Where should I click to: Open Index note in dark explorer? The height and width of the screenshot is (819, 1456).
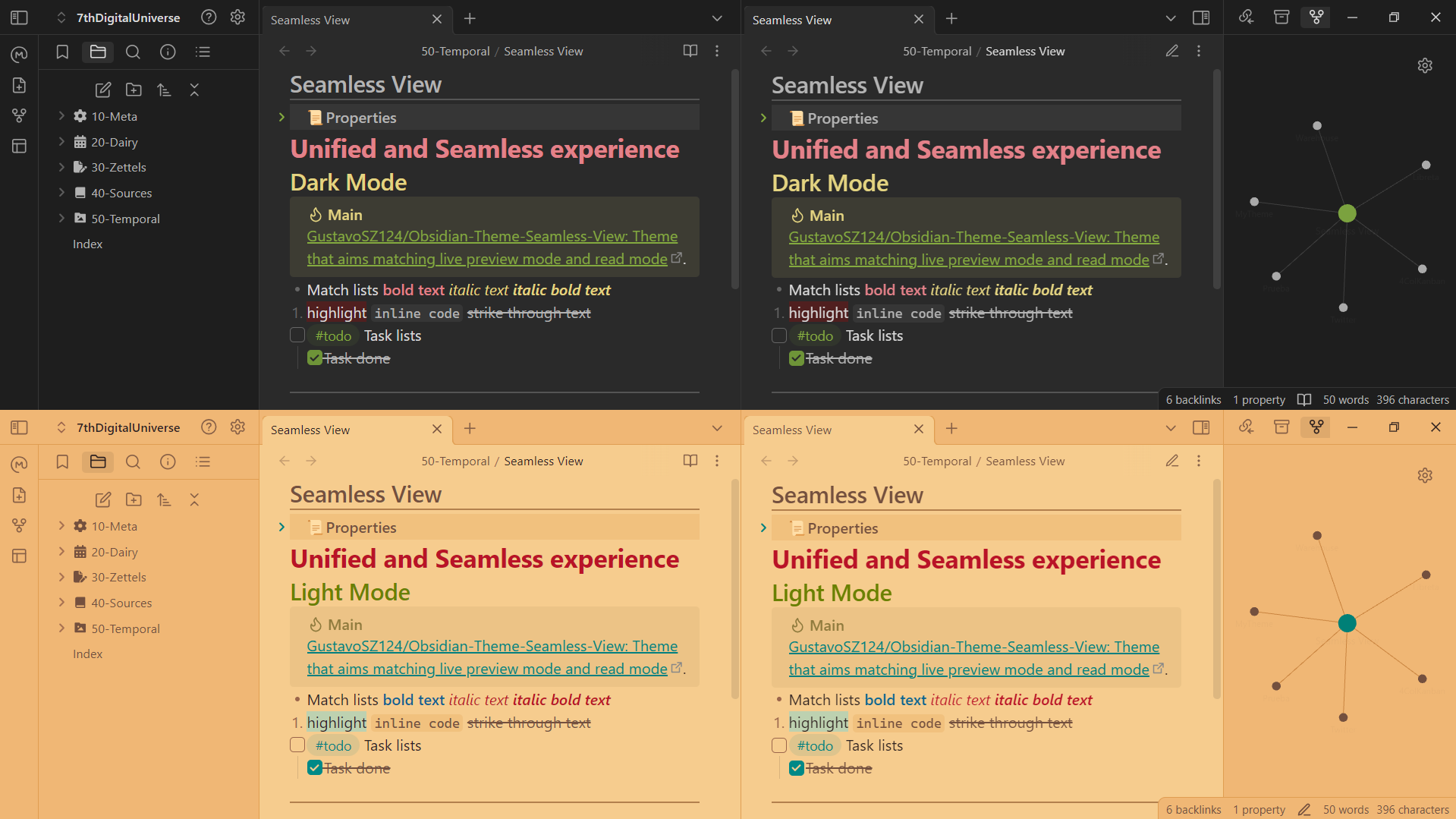pyautogui.click(x=88, y=244)
